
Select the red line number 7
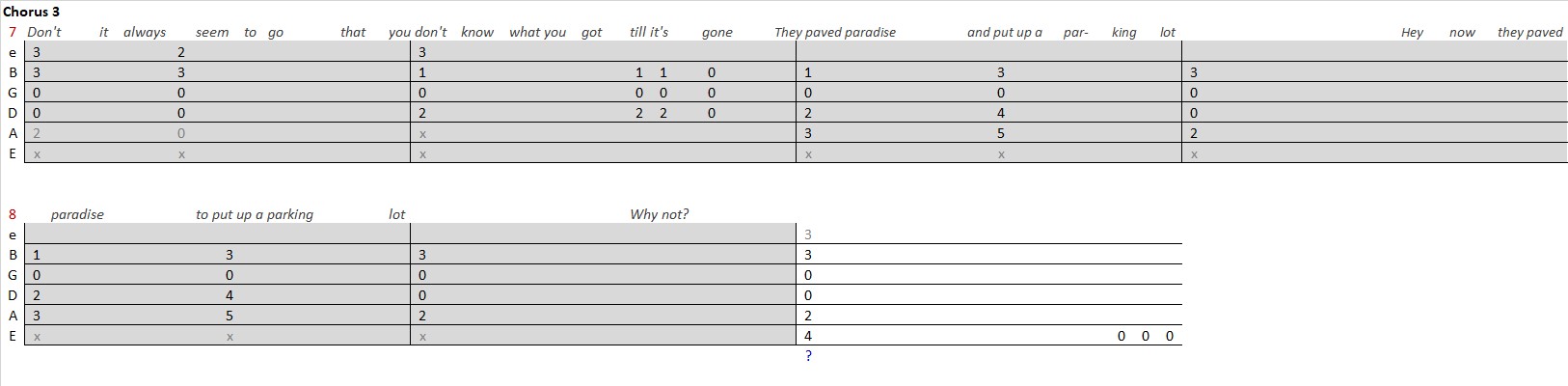[12, 32]
